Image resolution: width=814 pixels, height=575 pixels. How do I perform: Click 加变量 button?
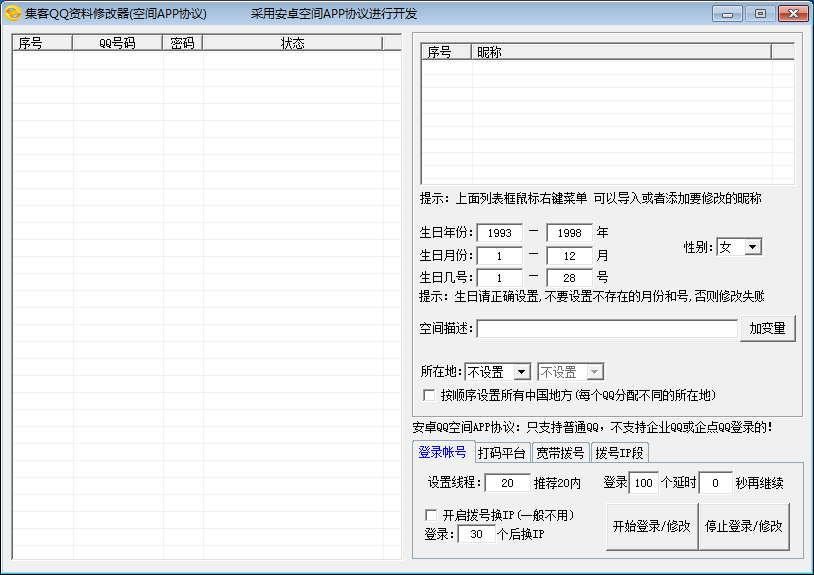pyautogui.click(x=768, y=328)
